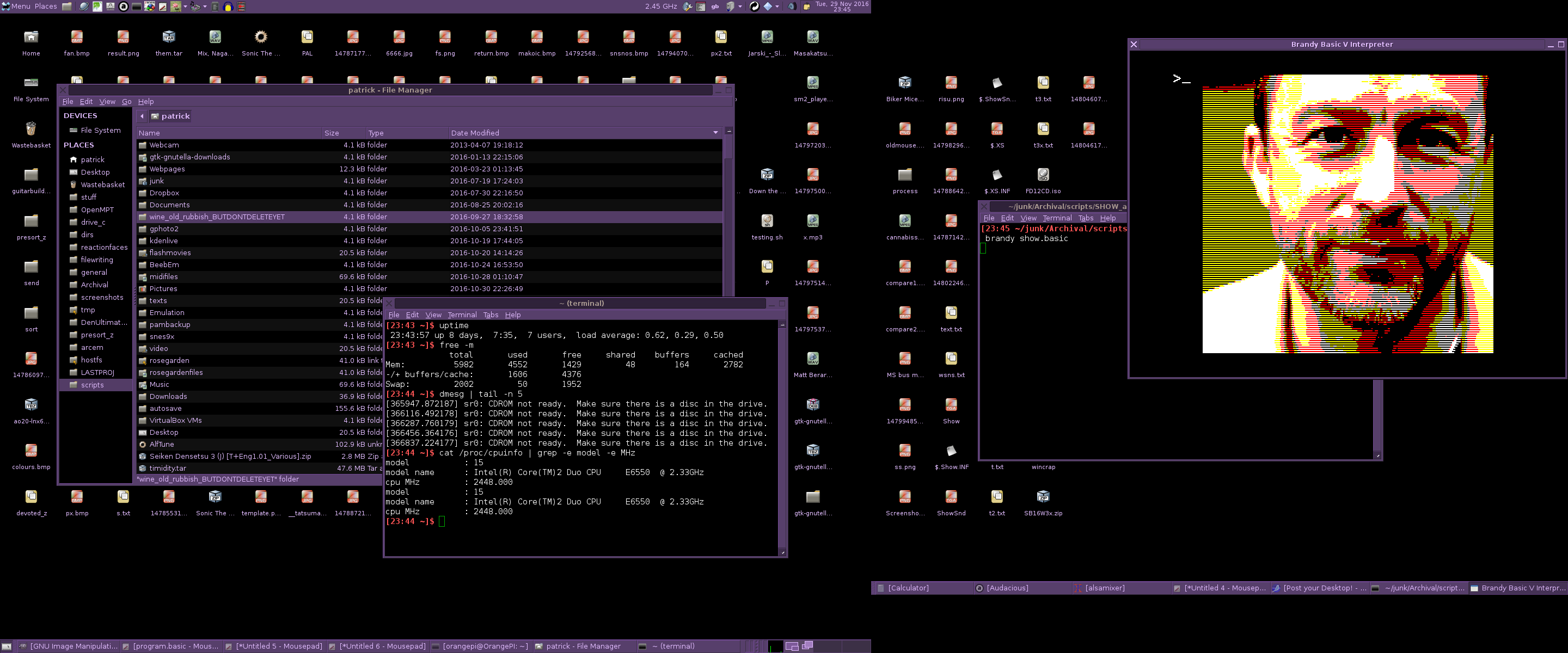Open View menu in ~ (terminal) window
1568x653 pixels.
point(433,315)
